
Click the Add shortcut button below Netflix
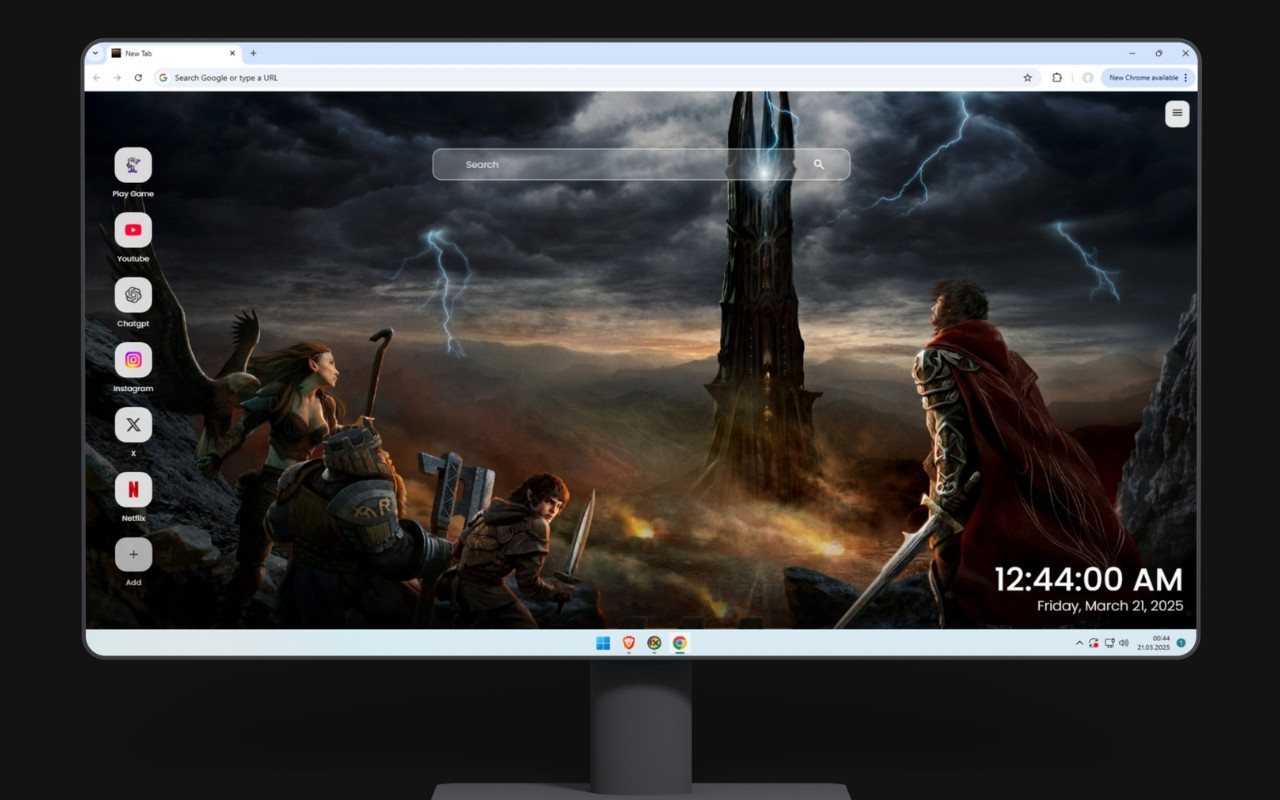[x=133, y=553]
